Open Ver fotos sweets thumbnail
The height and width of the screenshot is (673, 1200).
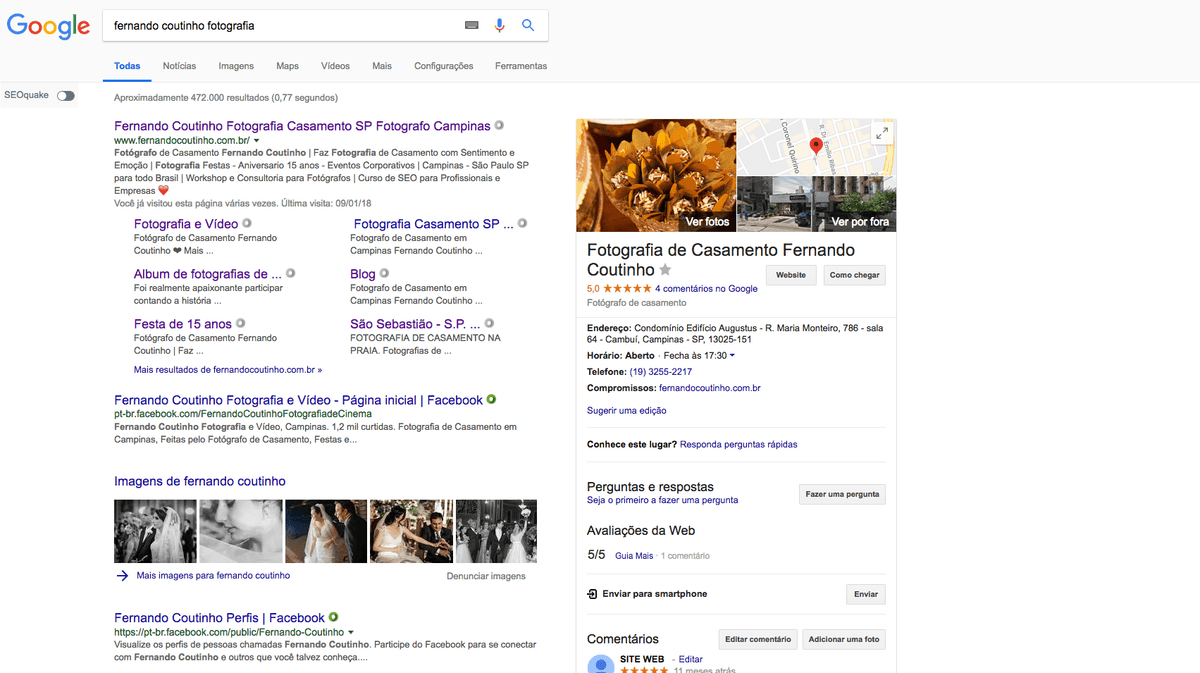[656, 176]
